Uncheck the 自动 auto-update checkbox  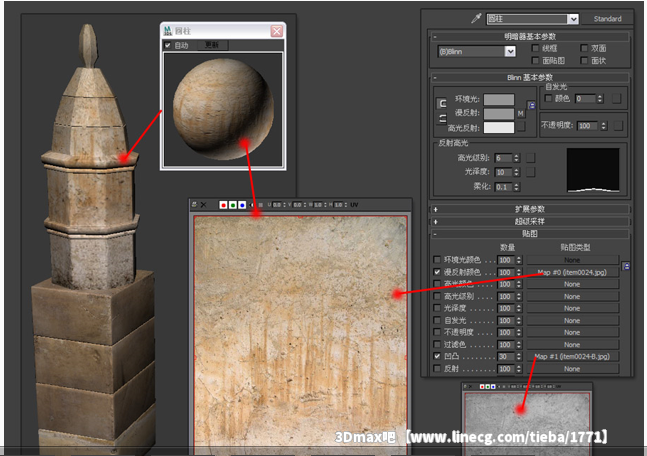click(x=167, y=45)
